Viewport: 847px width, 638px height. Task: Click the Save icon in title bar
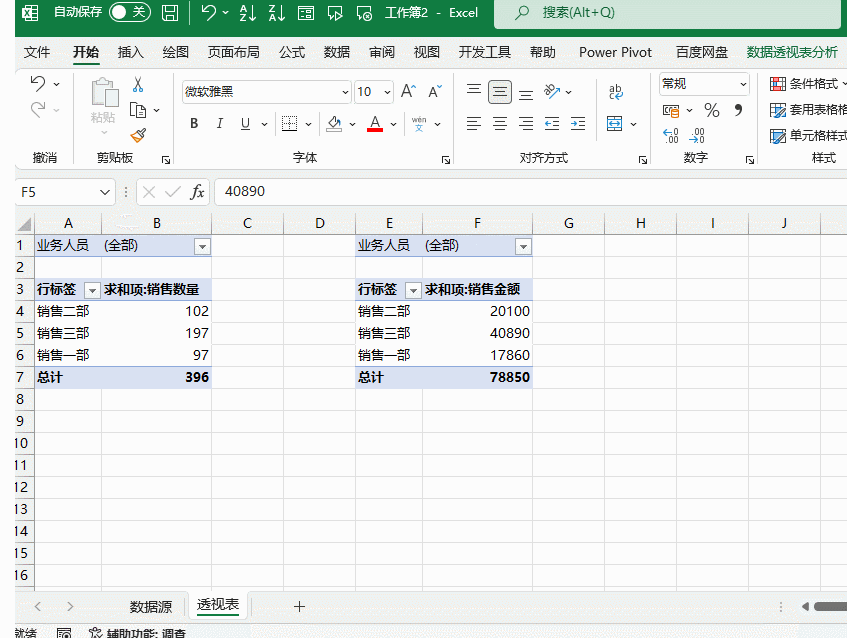point(170,13)
